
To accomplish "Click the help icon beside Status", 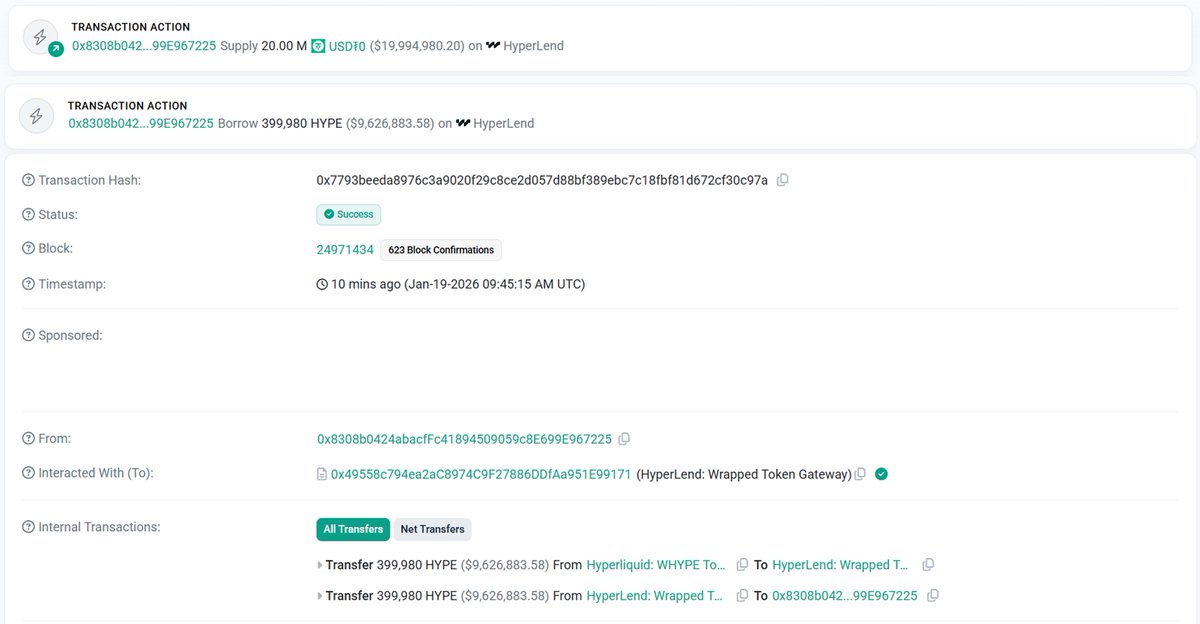I will pyautogui.click(x=28, y=214).
